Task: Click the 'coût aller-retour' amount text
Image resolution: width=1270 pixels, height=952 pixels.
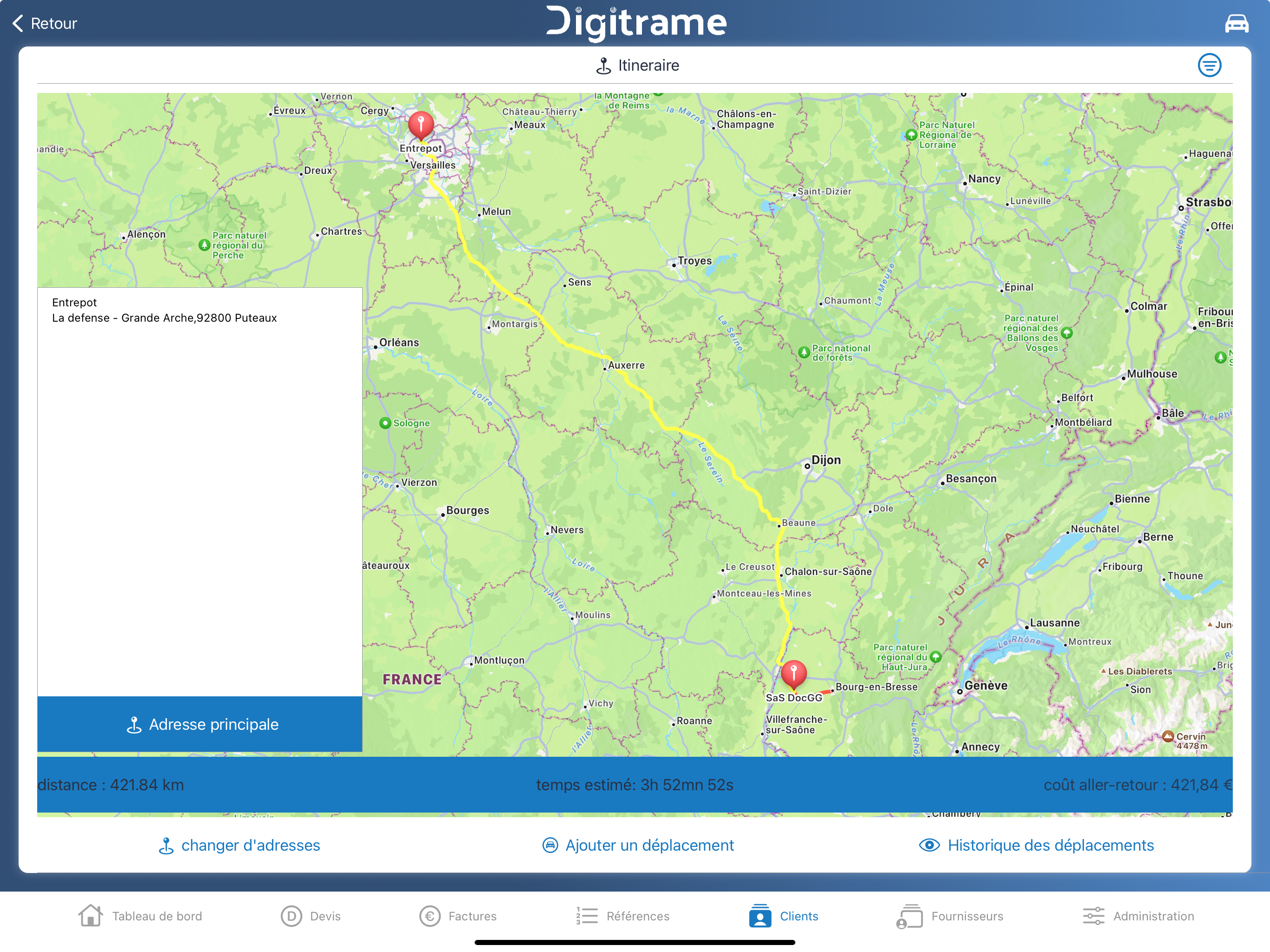Action: [1138, 784]
